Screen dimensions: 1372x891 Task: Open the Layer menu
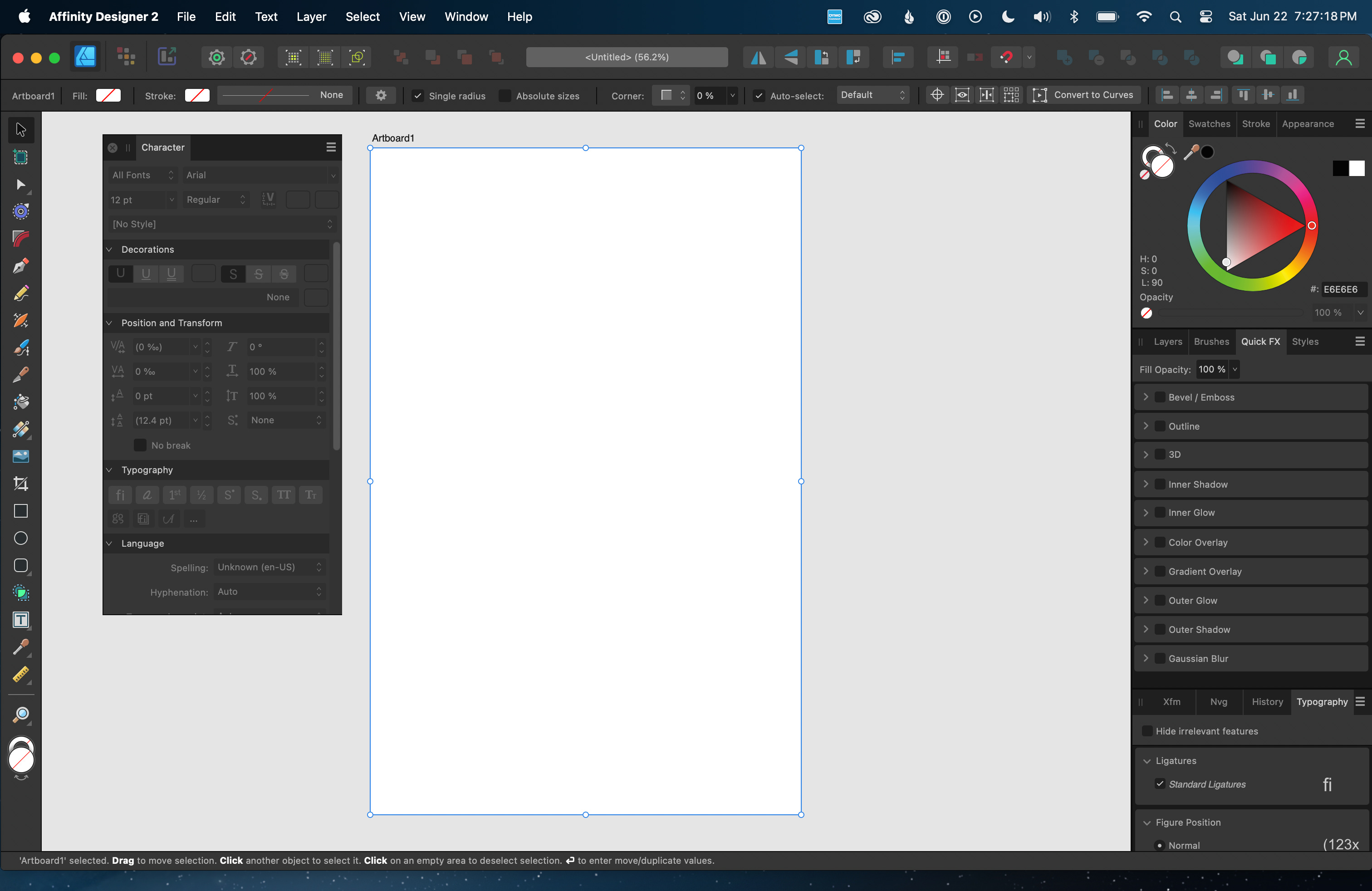click(x=311, y=17)
